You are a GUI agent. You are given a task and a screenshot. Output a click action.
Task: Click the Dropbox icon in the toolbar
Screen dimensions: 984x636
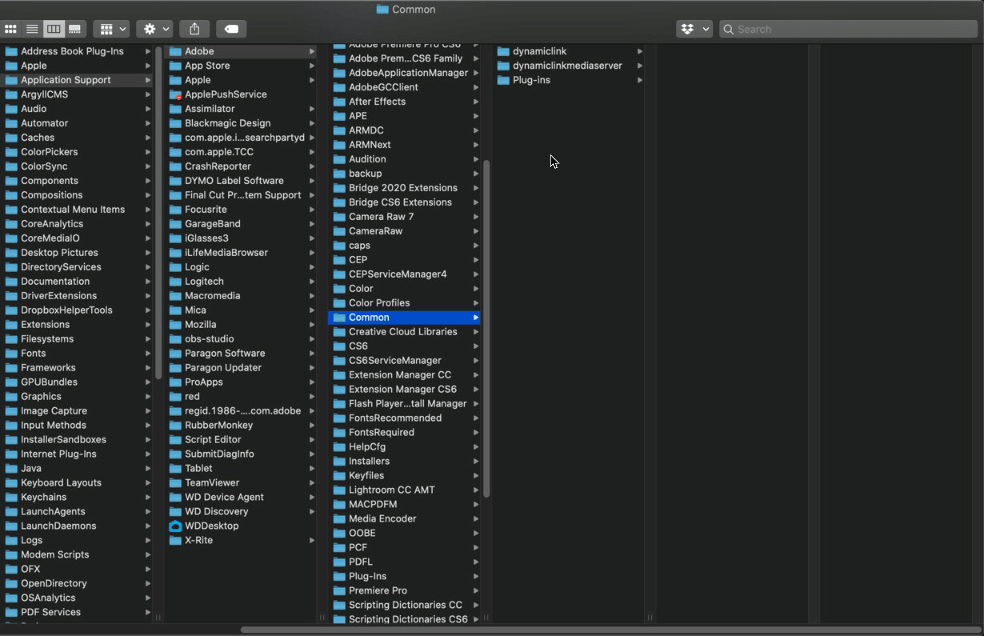[688, 28]
